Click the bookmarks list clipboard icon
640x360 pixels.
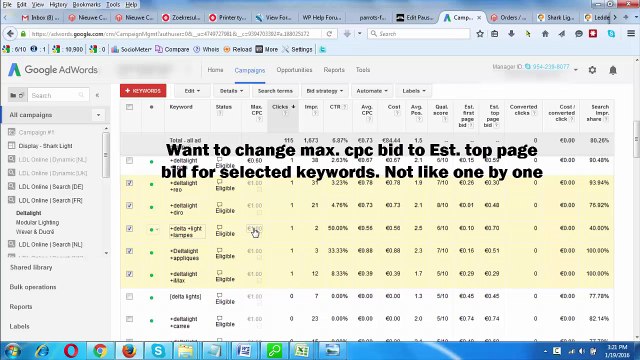(495, 34)
